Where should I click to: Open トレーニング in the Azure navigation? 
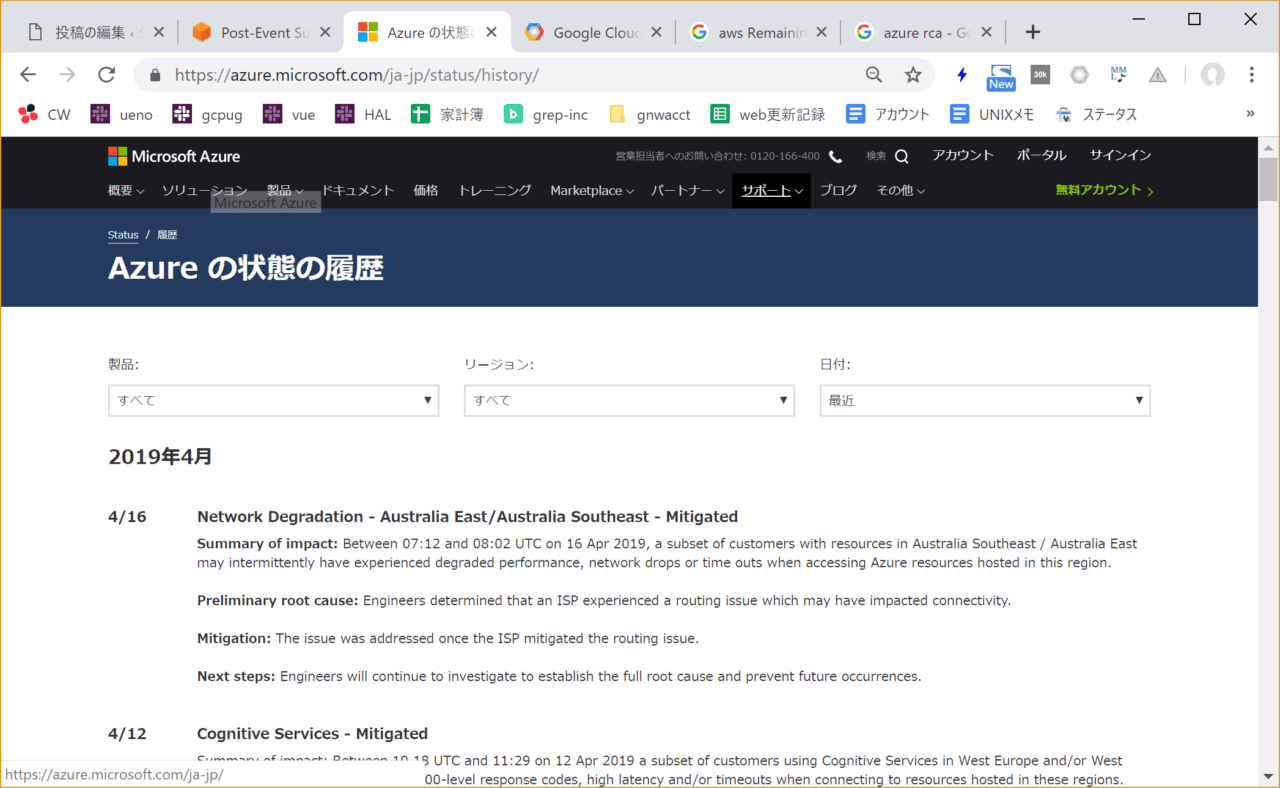(x=494, y=190)
